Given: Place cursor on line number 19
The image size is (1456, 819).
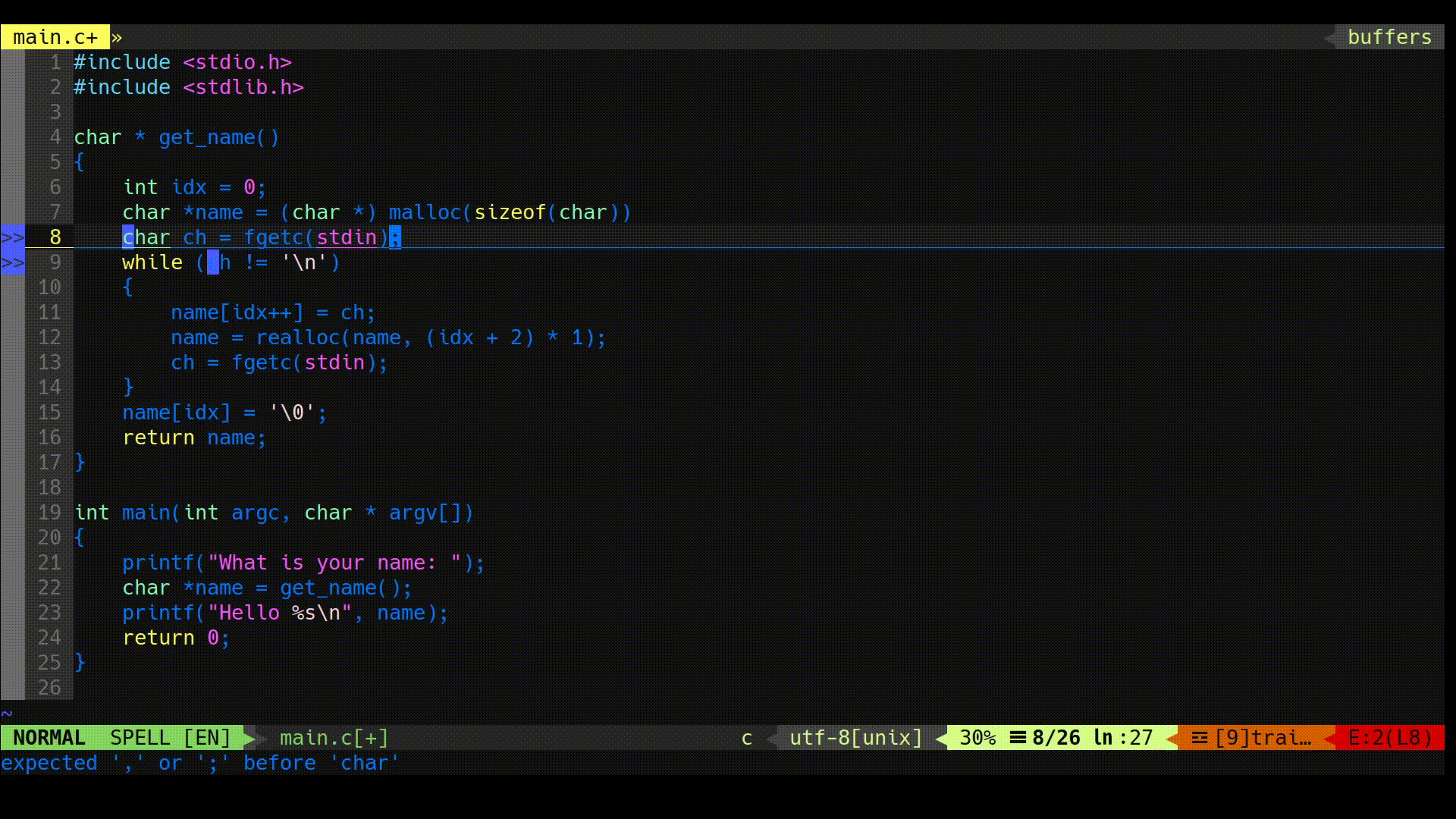Looking at the screenshot, I should point(49,513).
